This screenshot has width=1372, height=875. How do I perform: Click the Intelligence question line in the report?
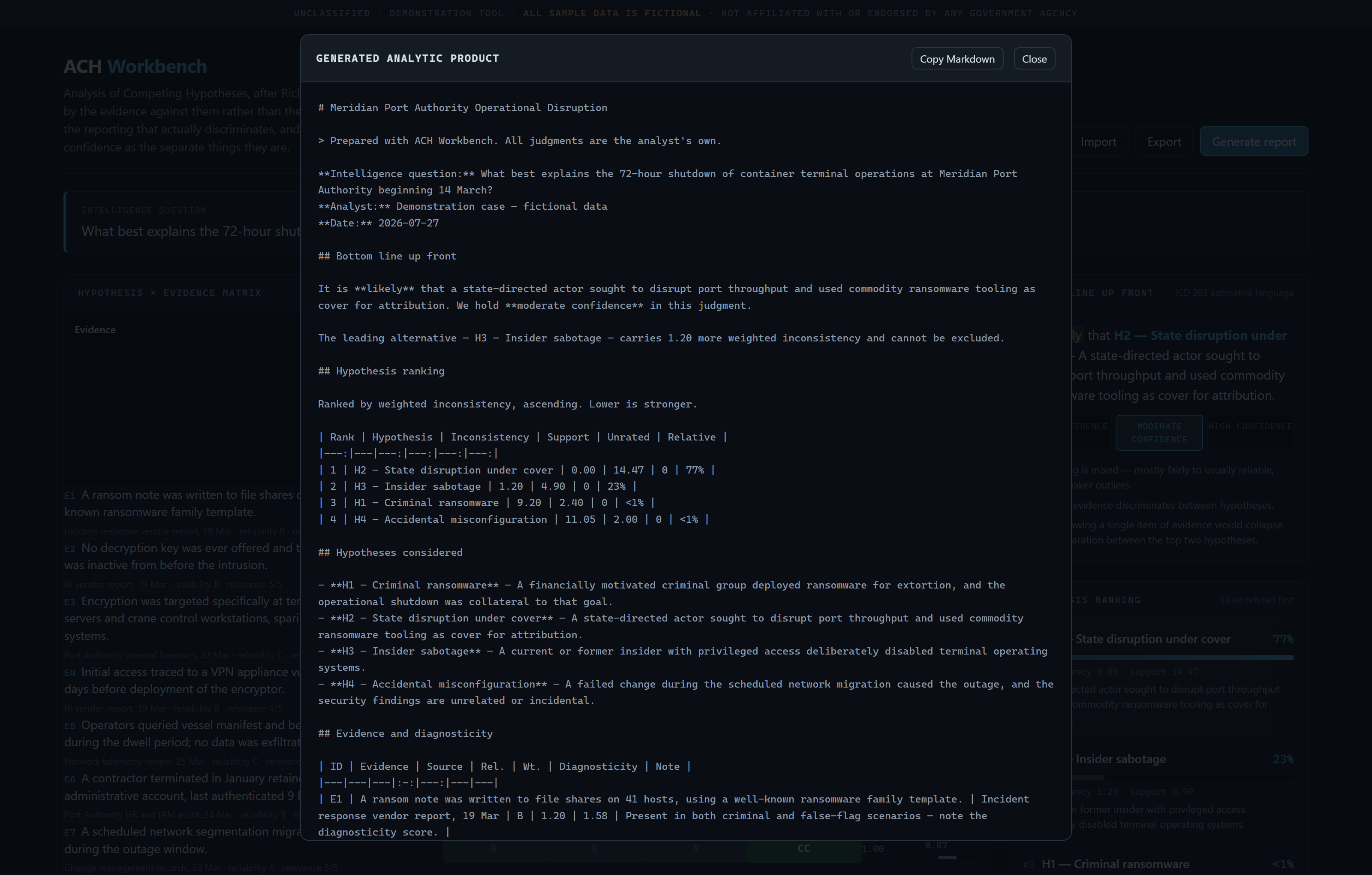[x=667, y=182]
